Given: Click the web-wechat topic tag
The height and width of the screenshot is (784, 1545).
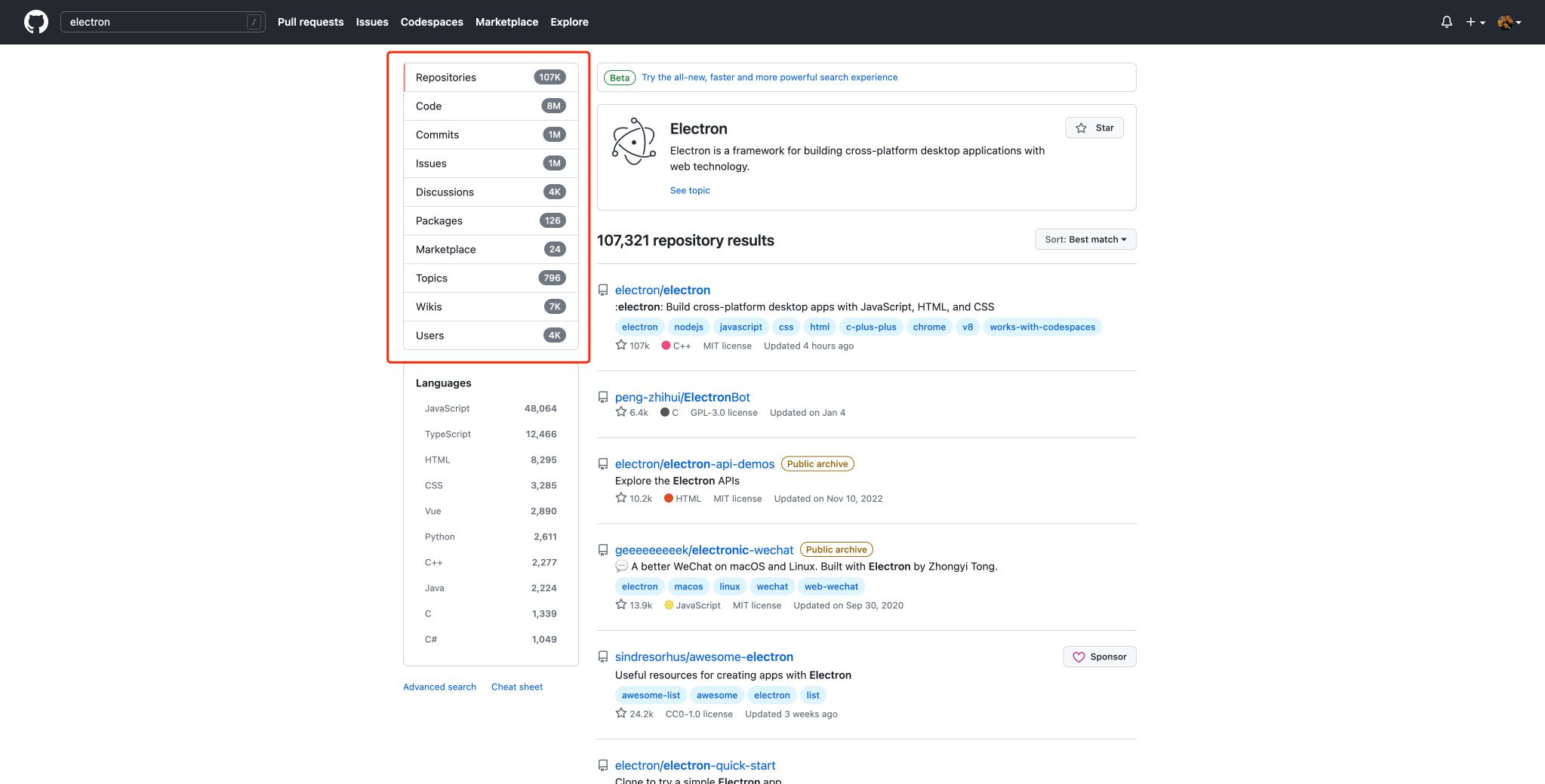Looking at the screenshot, I should (x=831, y=586).
